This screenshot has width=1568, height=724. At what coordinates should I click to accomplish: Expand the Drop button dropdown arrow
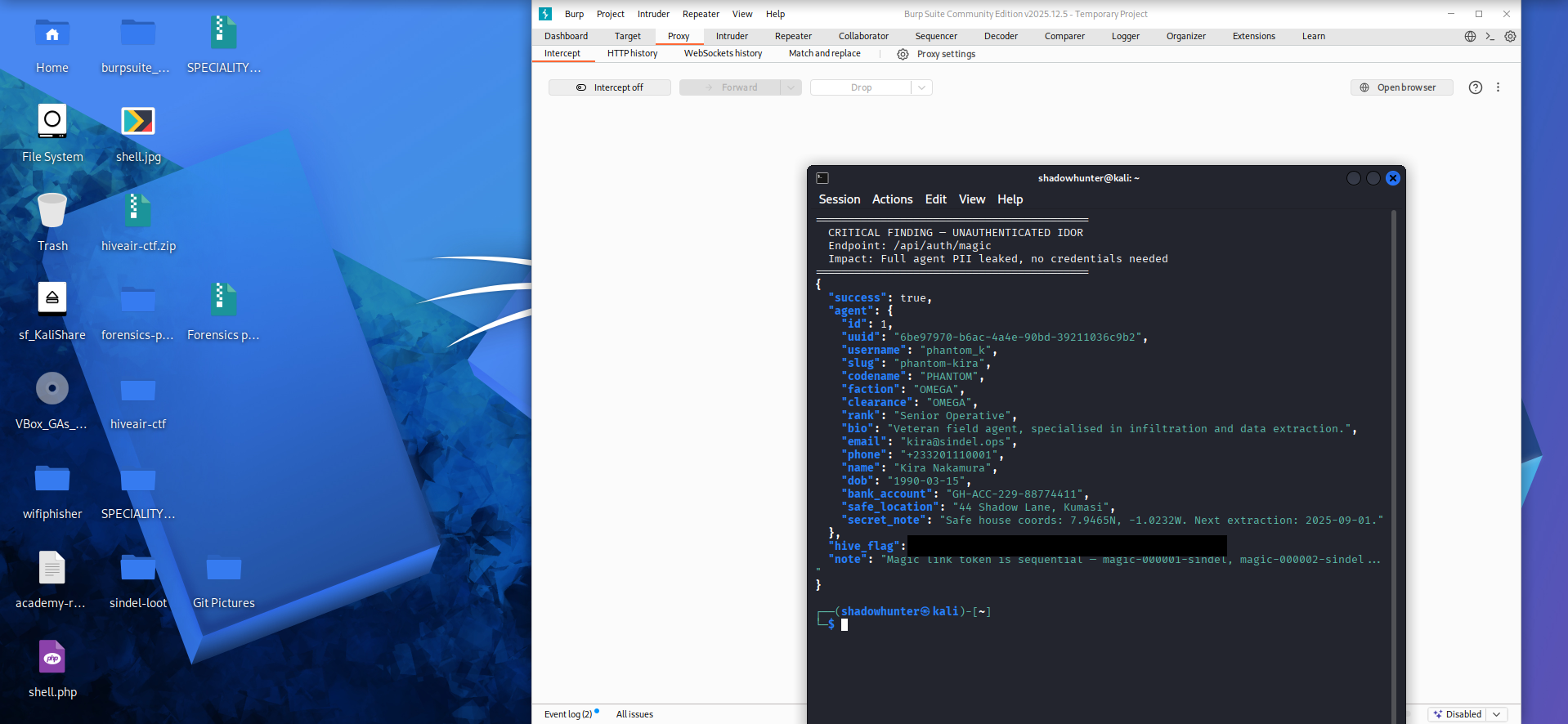921,87
